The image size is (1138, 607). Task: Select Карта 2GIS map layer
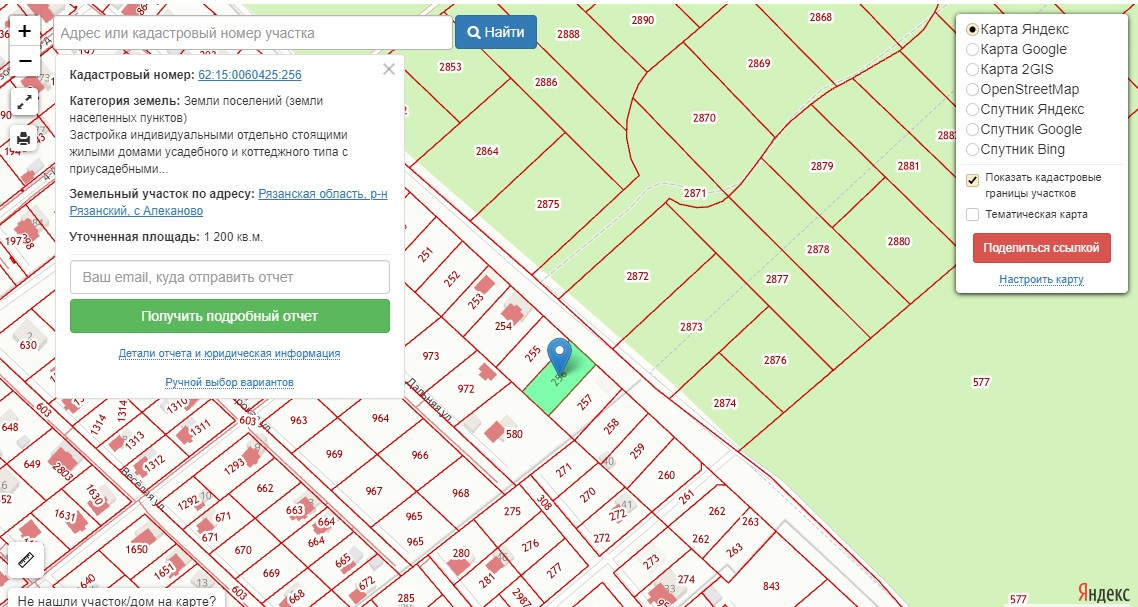[x=973, y=70]
